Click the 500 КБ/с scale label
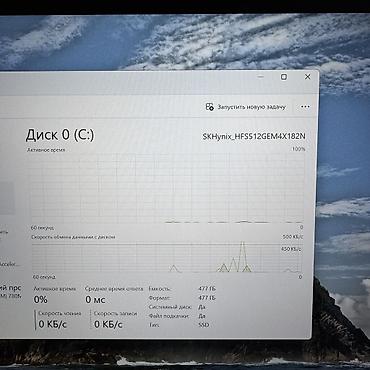The image size is (370, 370). tap(293, 237)
